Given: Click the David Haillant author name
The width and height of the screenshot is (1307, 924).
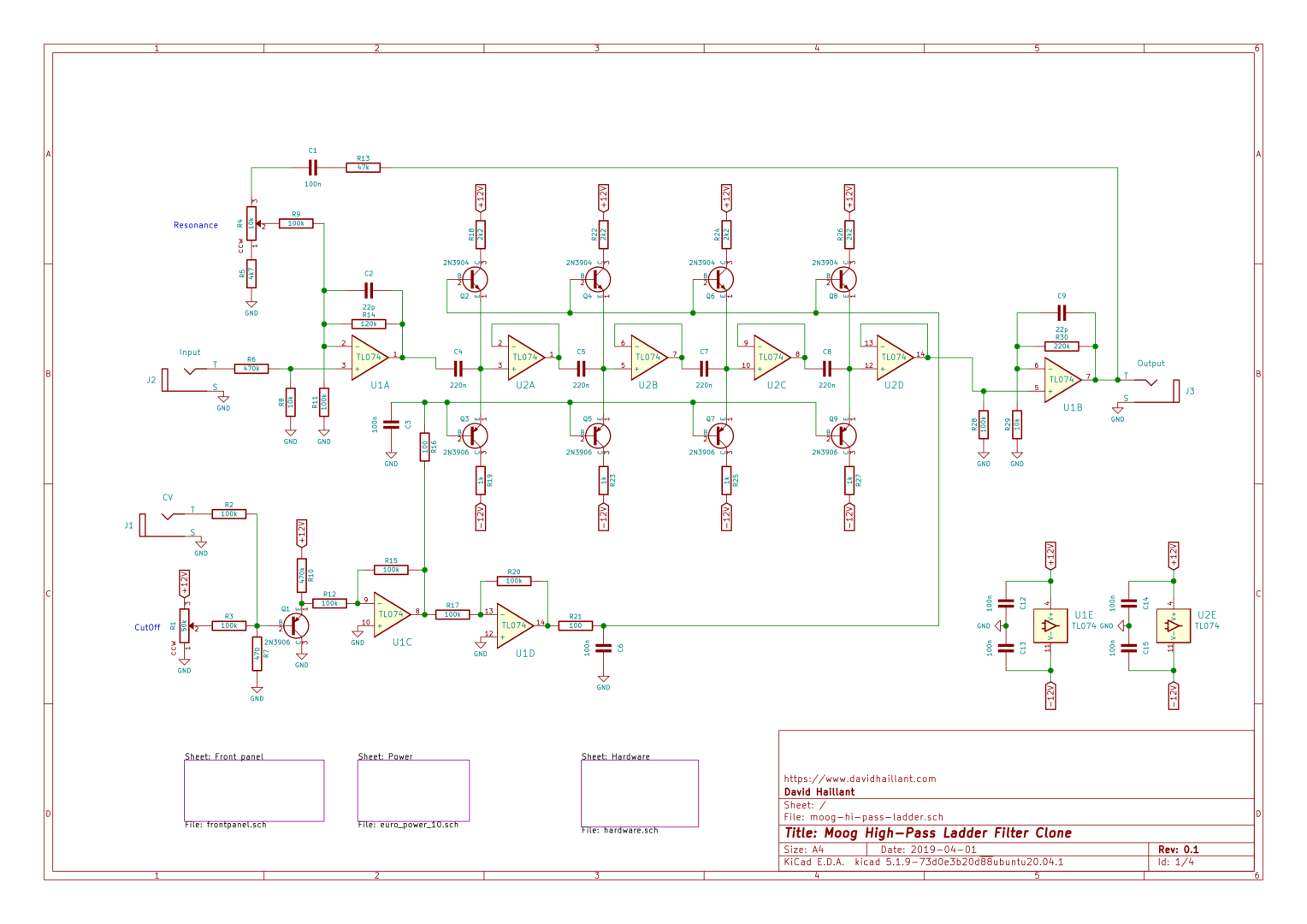Looking at the screenshot, I should point(819,792).
